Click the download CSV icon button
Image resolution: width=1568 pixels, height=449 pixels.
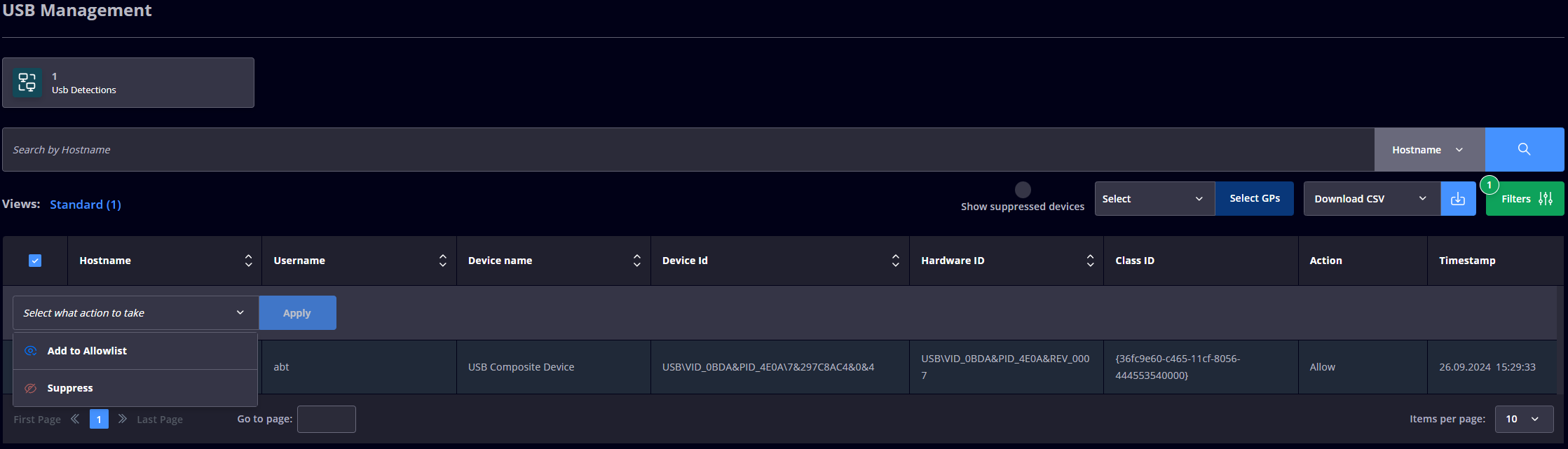(x=1458, y=199)
